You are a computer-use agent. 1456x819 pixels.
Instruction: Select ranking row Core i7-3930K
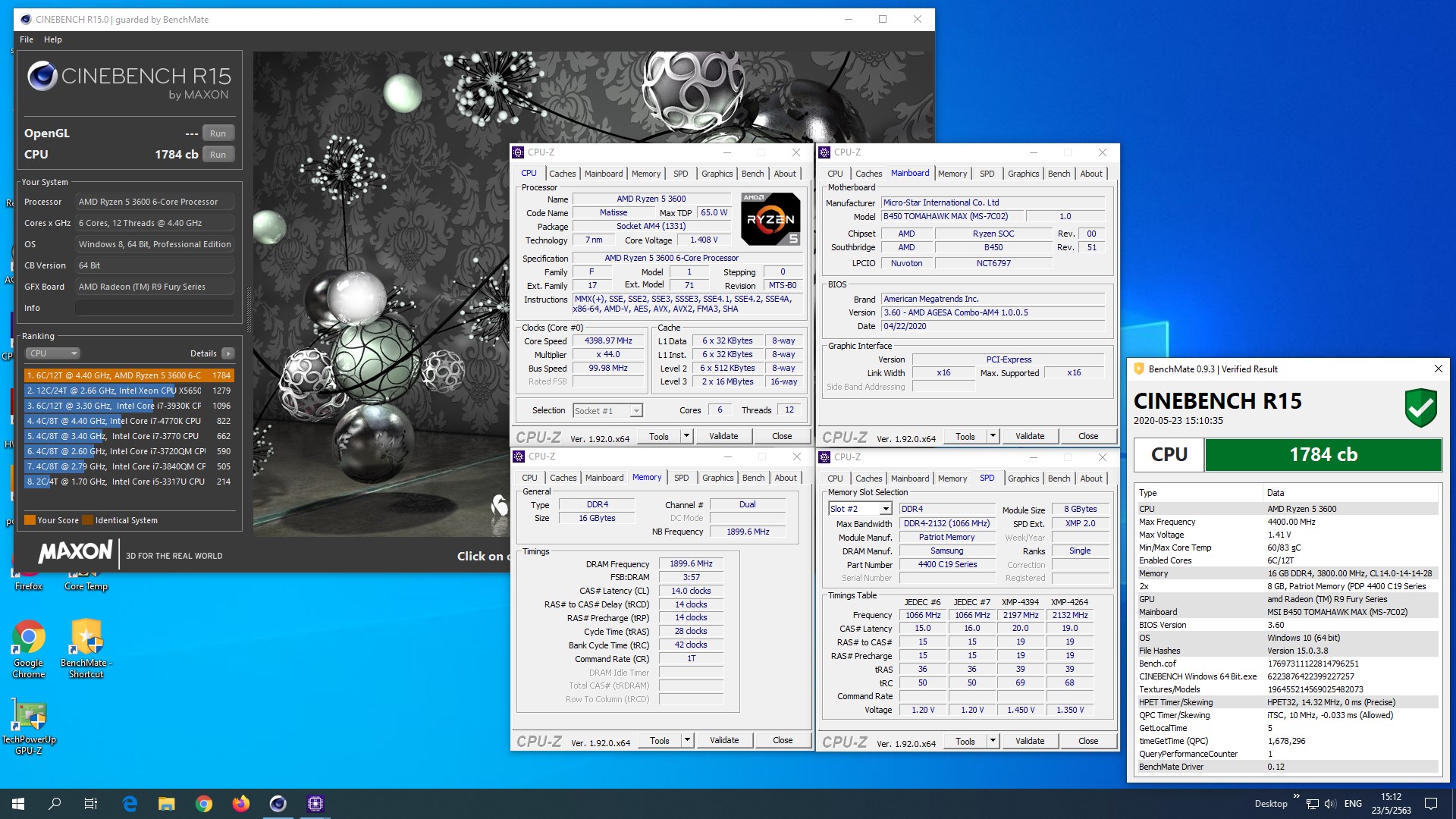coord(129,406)
